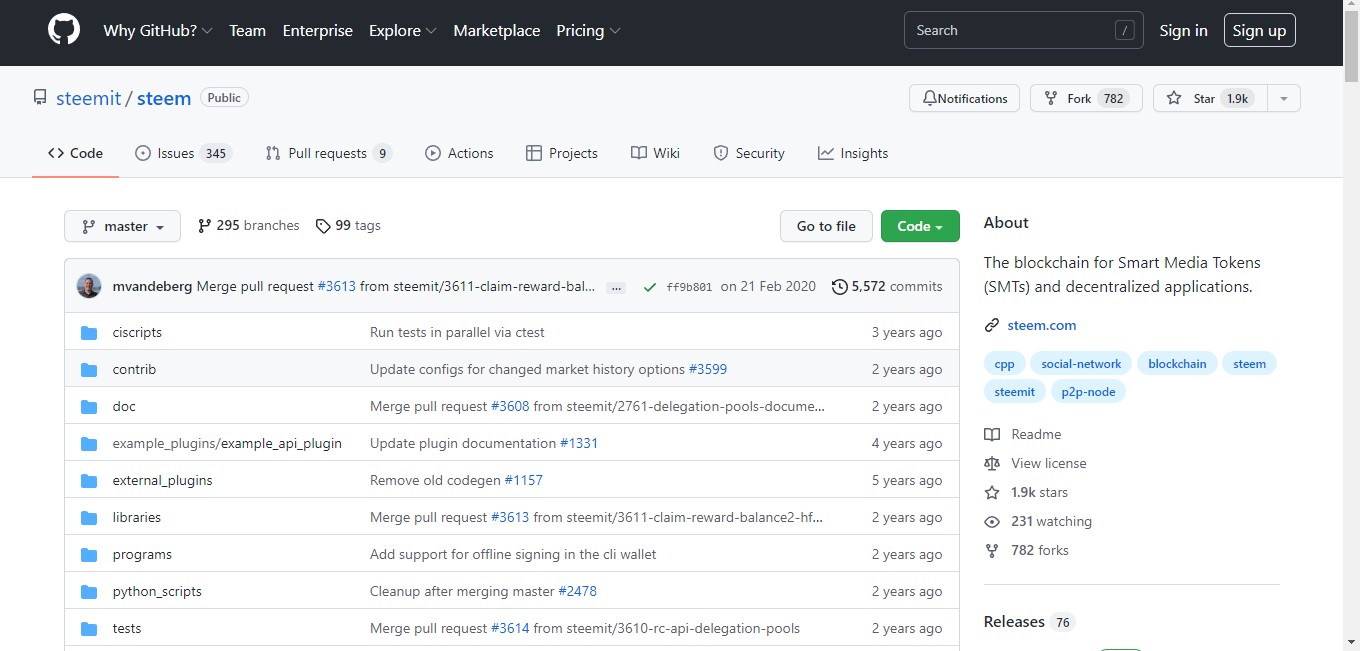Click the python_scripts folder icon
The height and width of the screenshot is (651, 1360).
coord(89,591)
